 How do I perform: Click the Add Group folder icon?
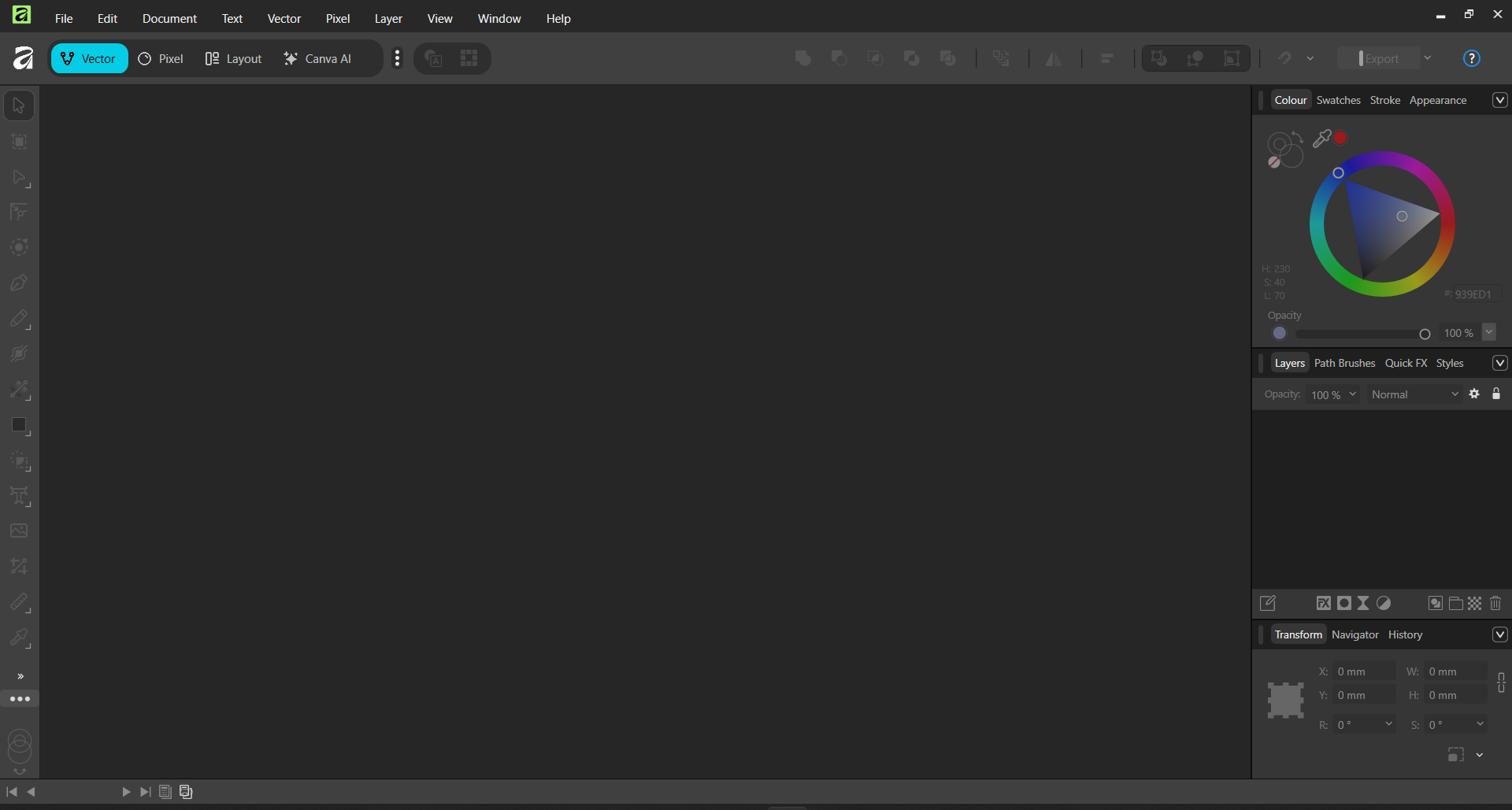coord(1456,603)
